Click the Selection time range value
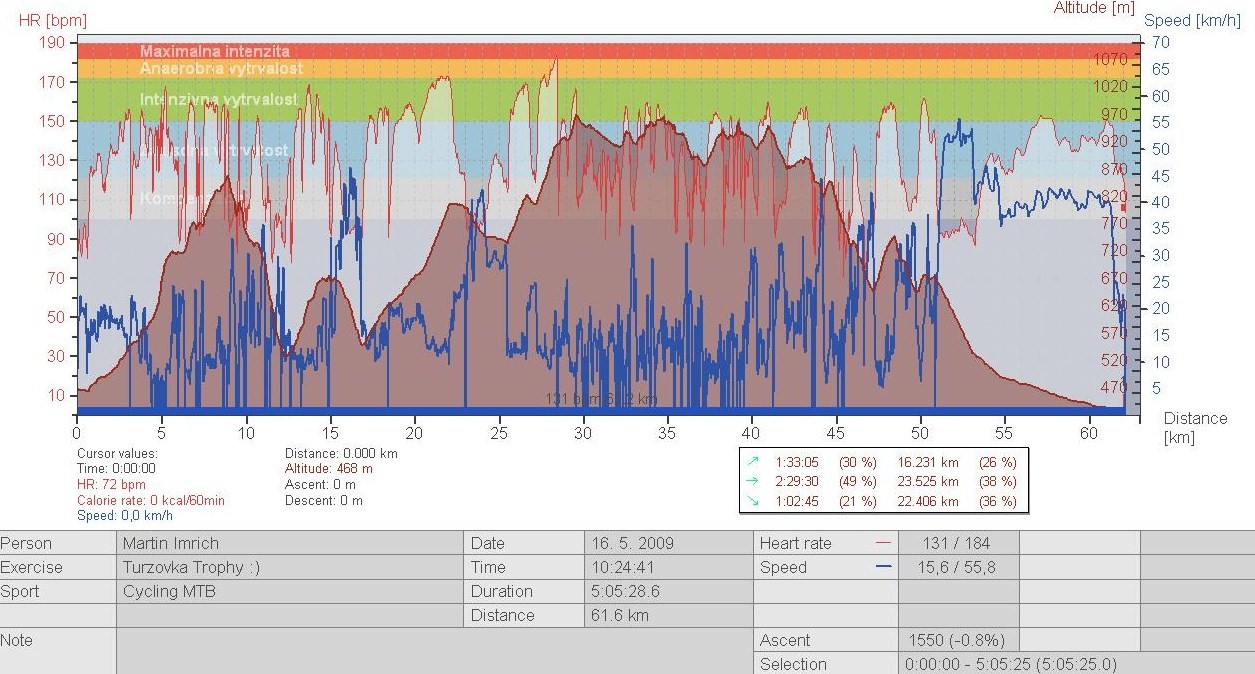Screen dimensions: 1255x674 pyautogui.click(x=1010, y=664)
